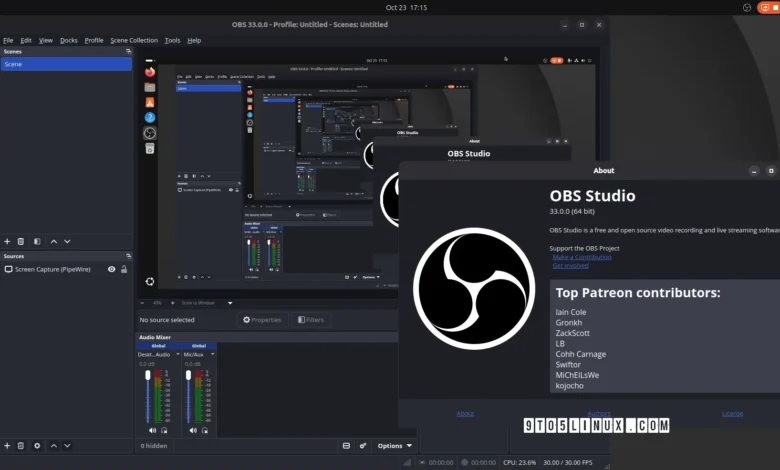
Task: Click the CPU: 23.6% status entry
Action: coord(519,463)
